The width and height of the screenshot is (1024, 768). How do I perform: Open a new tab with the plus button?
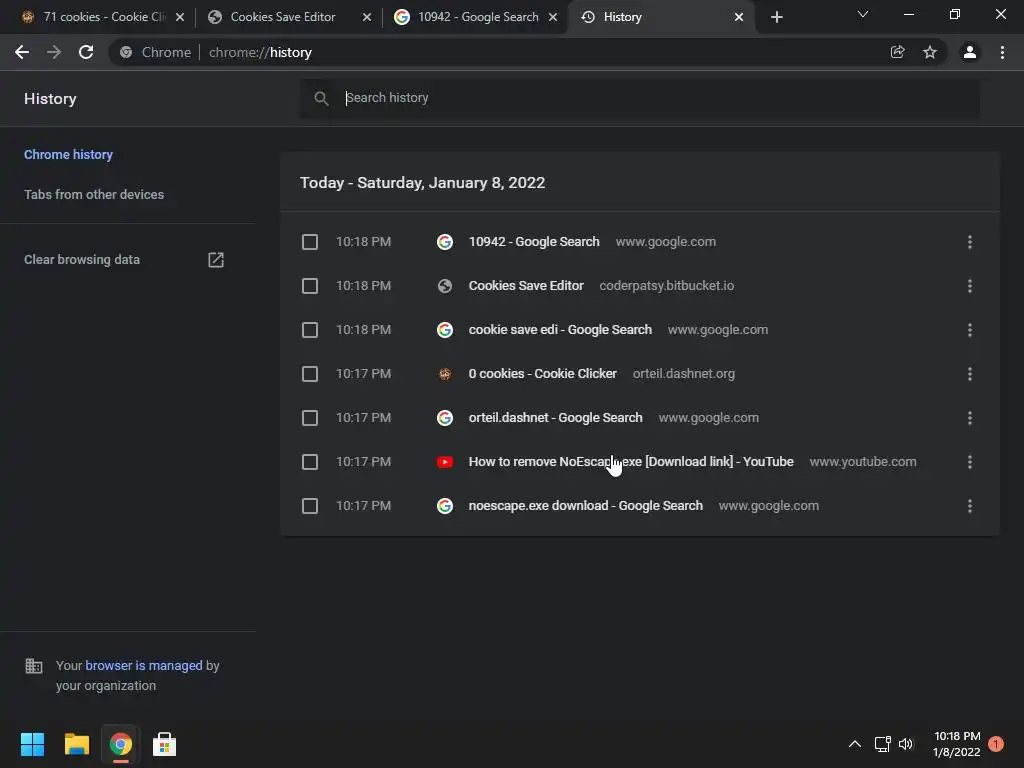click(776, 17)
